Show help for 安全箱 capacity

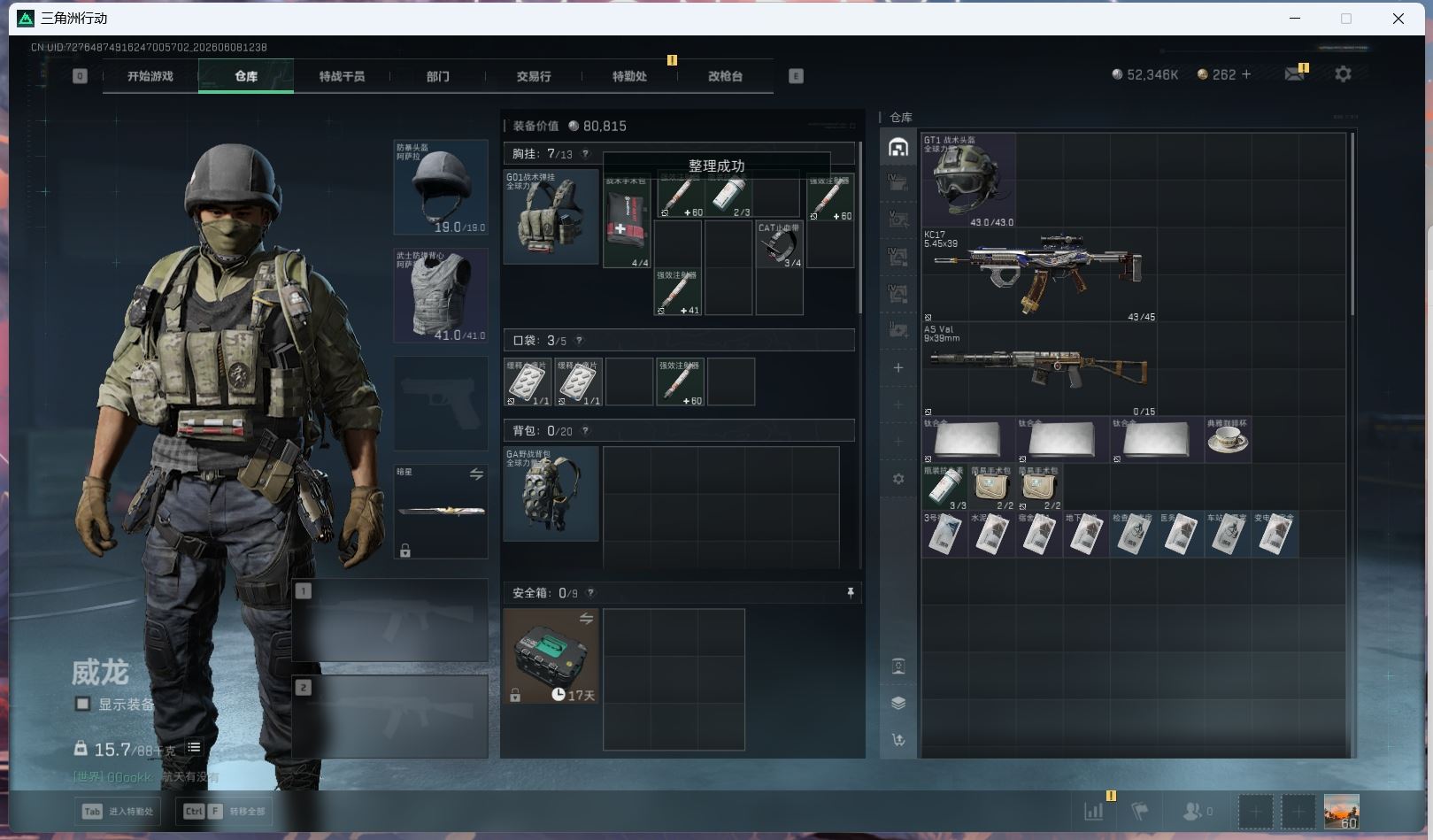591,593
